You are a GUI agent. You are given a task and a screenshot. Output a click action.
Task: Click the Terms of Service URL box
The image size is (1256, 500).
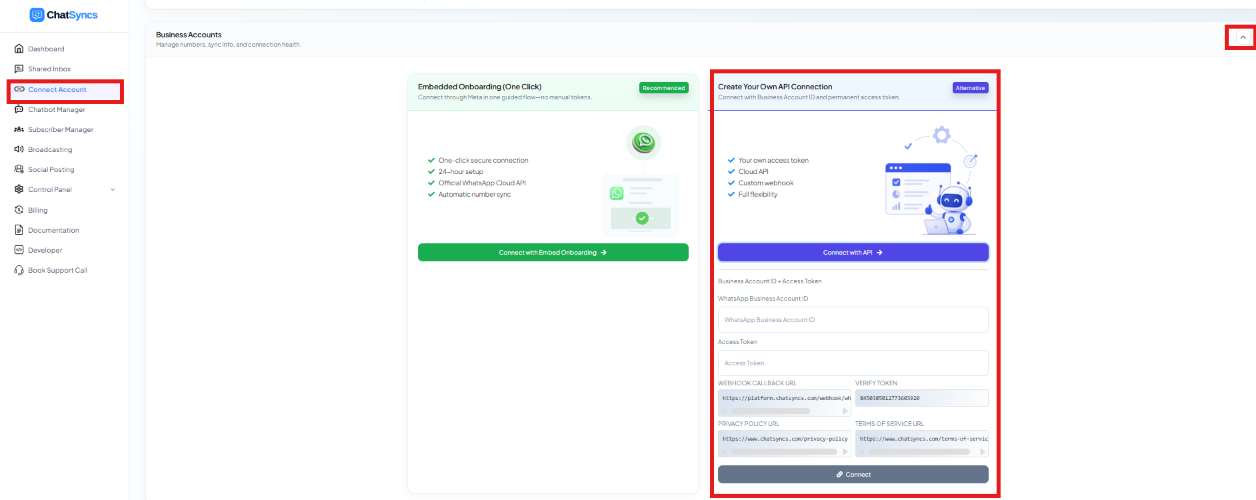922,443
